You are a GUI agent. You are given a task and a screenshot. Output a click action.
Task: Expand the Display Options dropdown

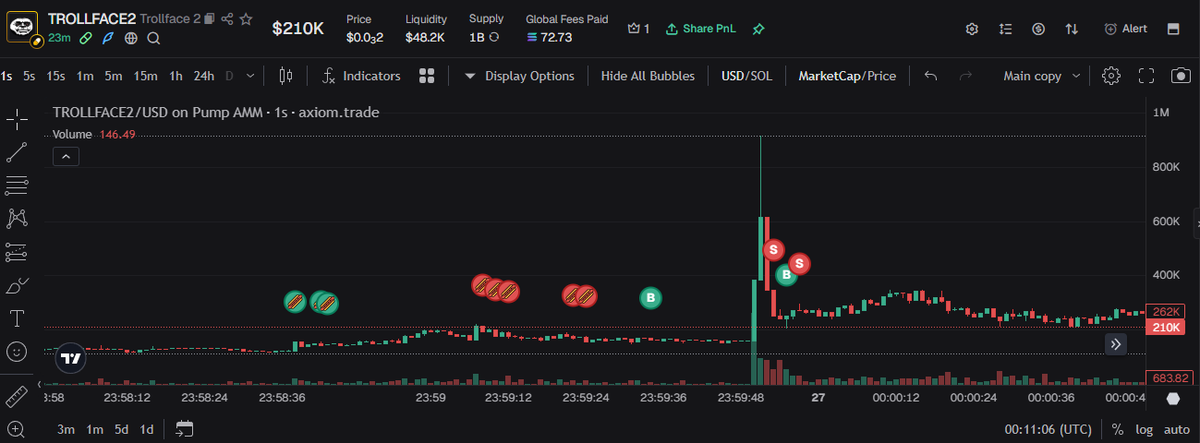(519, 76)
